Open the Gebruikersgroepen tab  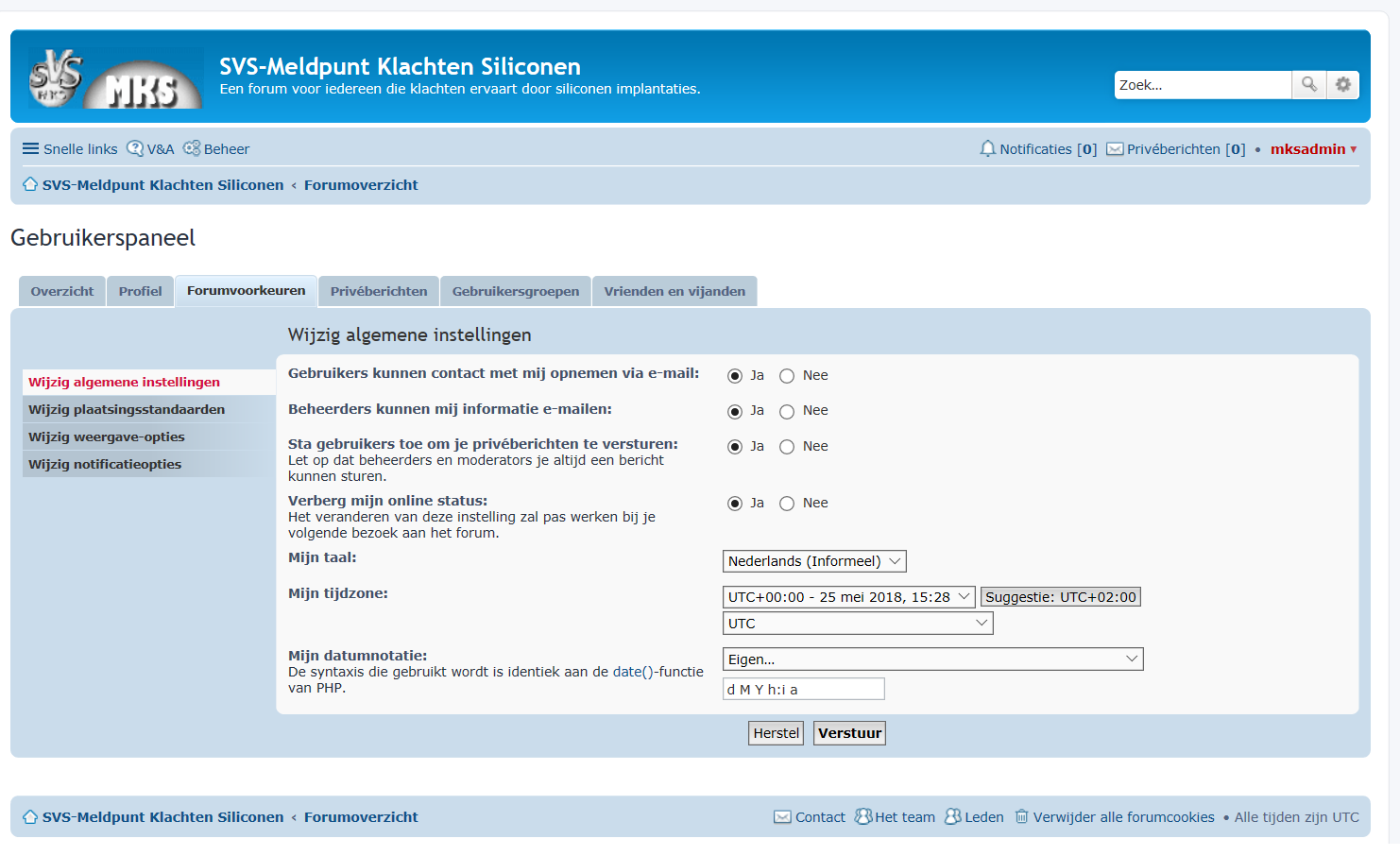pyautogui.click(x=516, y=291)
